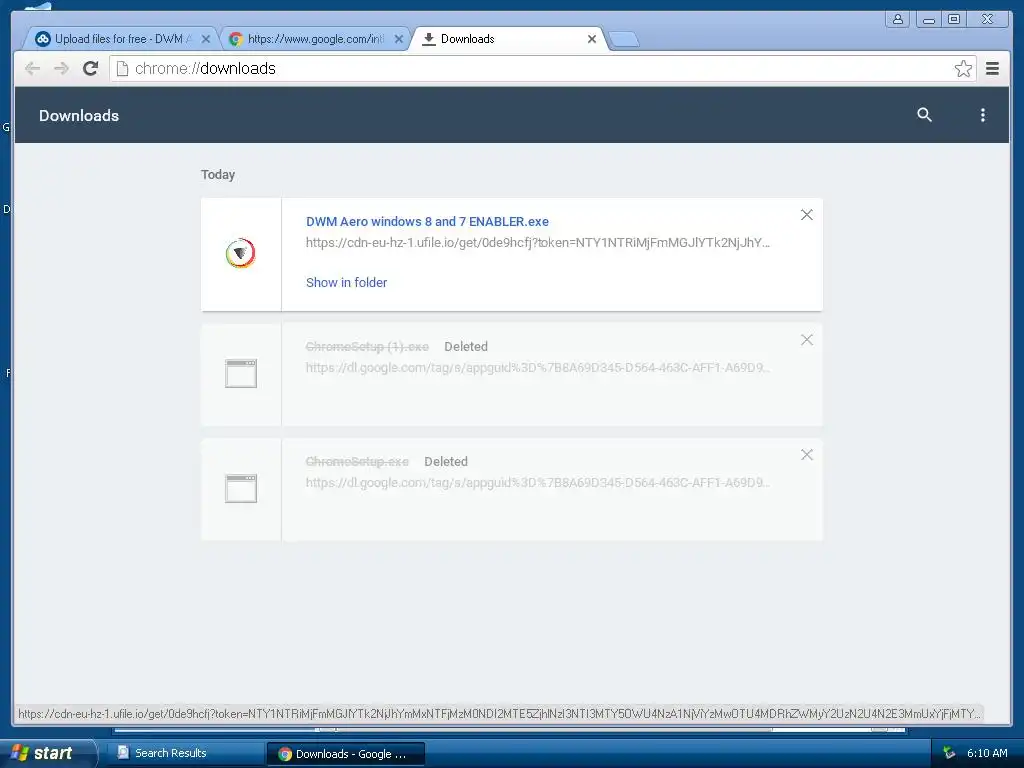The image size is (1024, 768).
Task: Click the DWM Aero ENABLER.exe file icon
Action: pyautogui.click(x=241, y=253)
